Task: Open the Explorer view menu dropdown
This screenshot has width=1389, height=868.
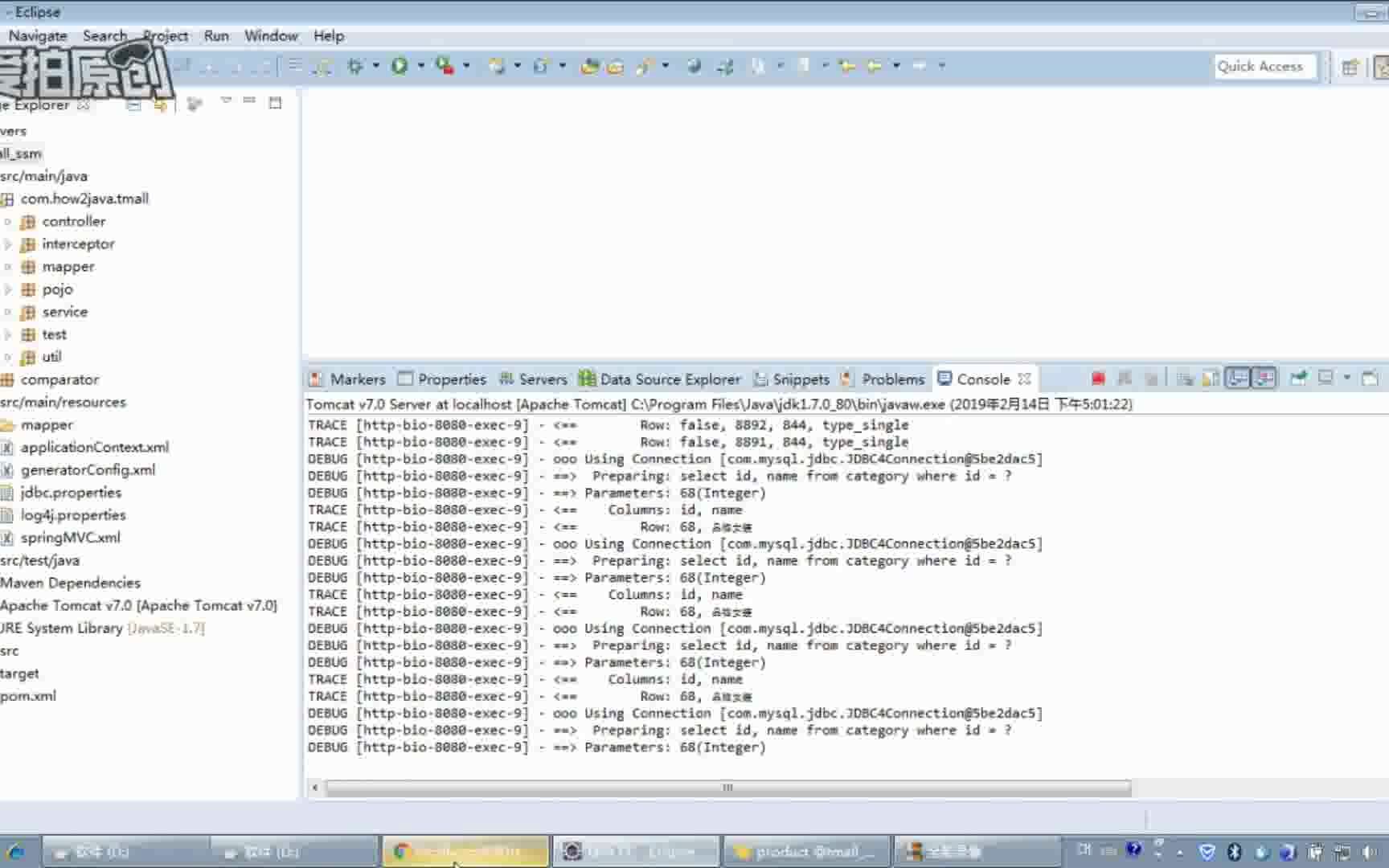Action: point(226,101)
